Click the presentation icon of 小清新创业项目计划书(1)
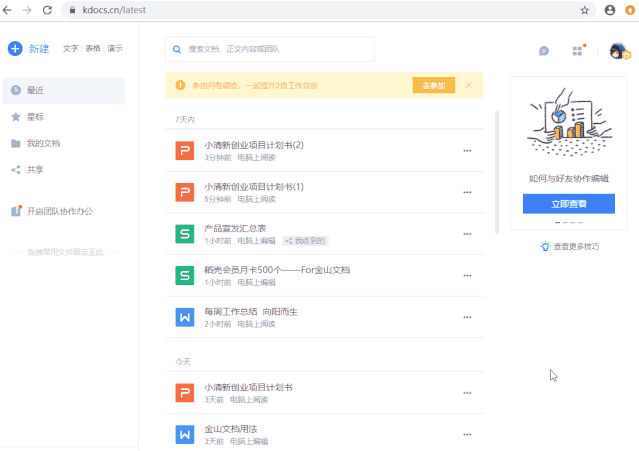639x451 pixels. point(185,192)
